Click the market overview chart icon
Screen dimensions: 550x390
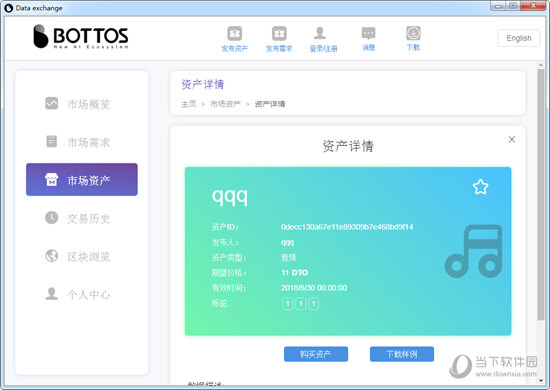52,103
